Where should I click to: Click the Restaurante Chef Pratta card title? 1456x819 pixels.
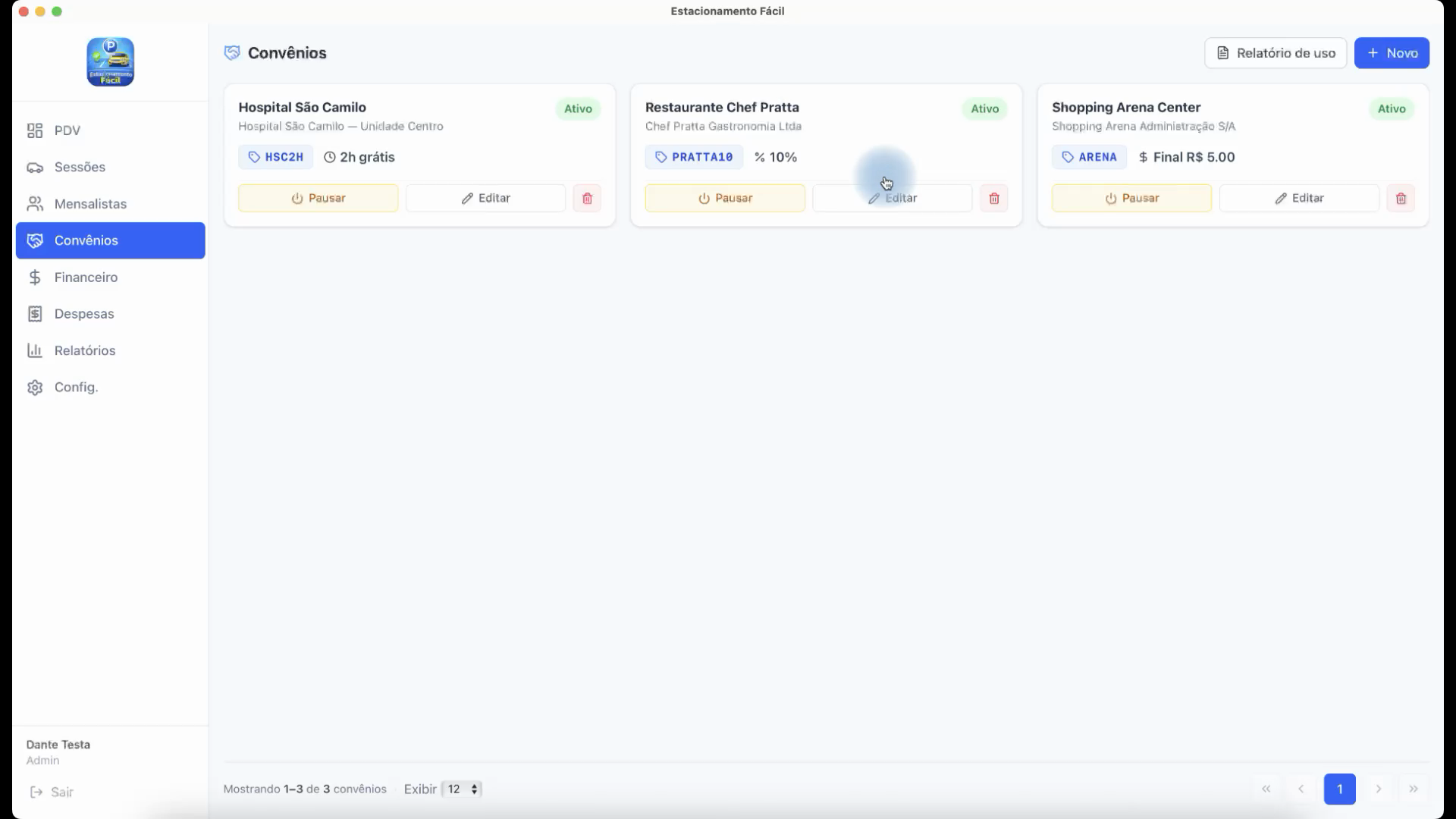tap(722, 108)
